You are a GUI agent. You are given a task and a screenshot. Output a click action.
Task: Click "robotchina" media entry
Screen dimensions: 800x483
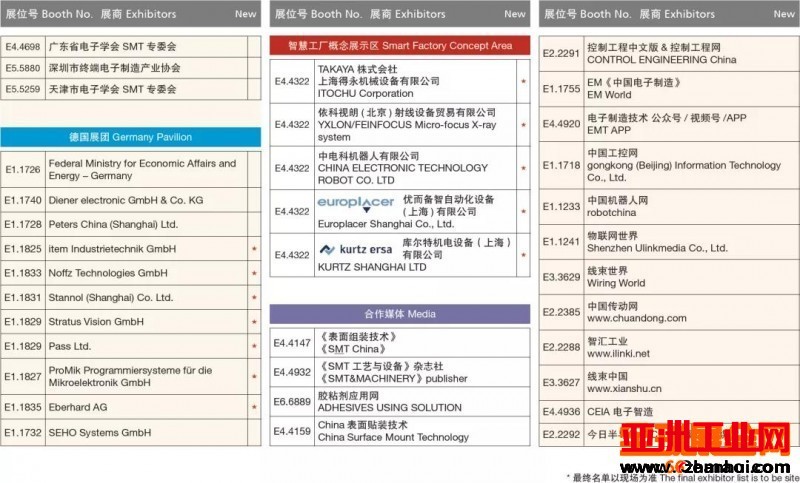point(611,213)
